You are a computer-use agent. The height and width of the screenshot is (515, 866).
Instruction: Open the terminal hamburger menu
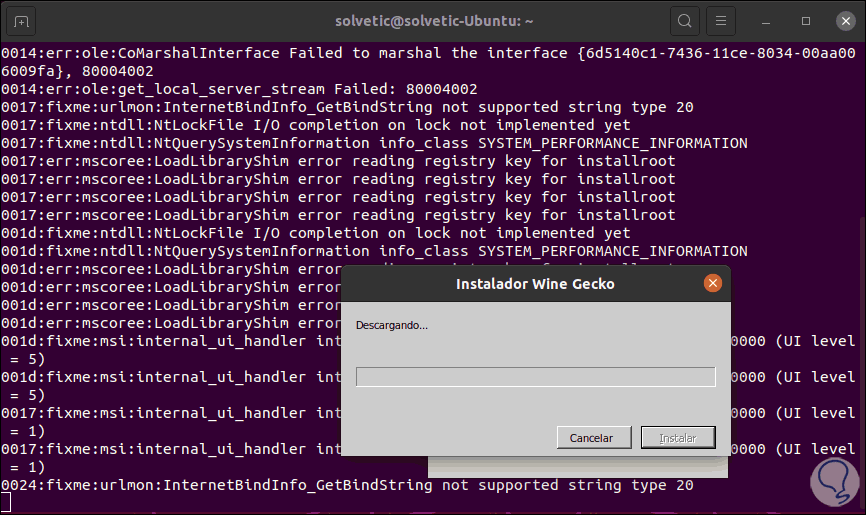pyautogui.click(x=721, y=20)
